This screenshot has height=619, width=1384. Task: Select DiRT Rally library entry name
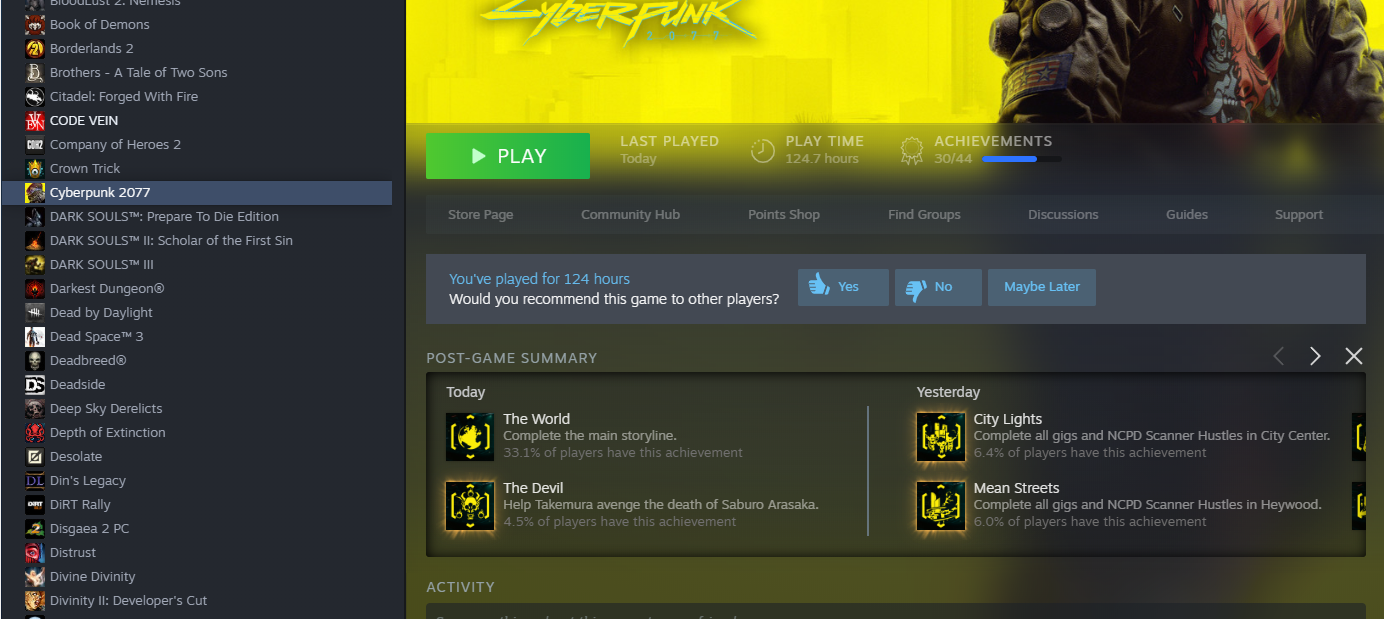[80, 504]
